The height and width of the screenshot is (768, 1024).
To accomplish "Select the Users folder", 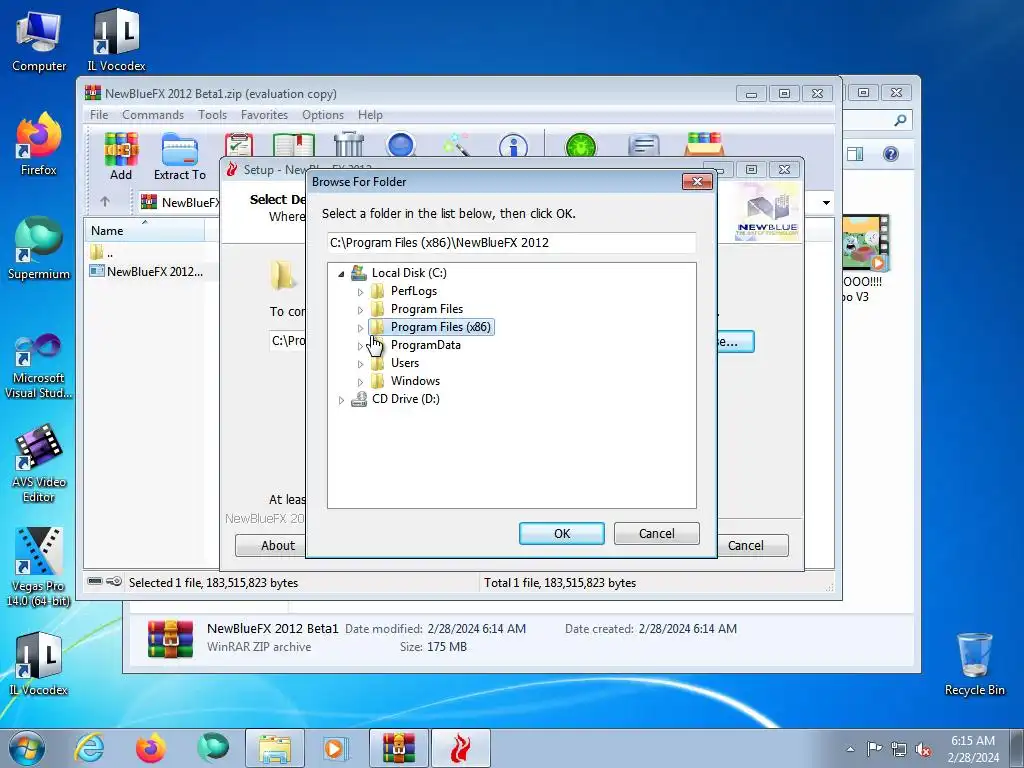I will coord(405,363).
